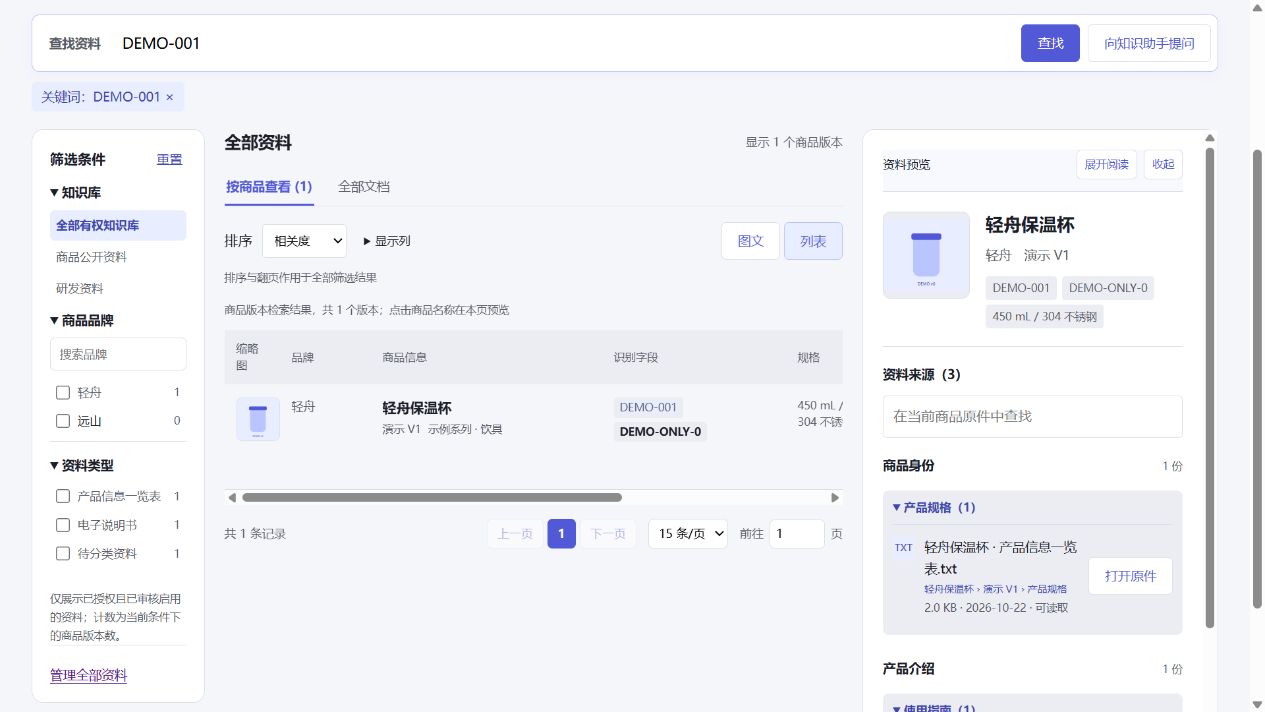This screenshot has height=712, width=1265.
Task: Open 轻舟保温杯 product name in the table row
Action: 417,408
